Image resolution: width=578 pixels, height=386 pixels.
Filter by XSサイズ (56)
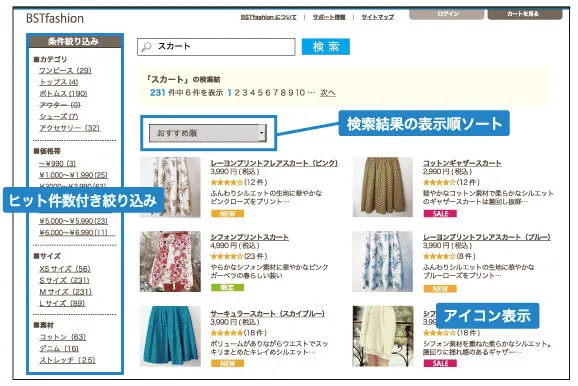[x=65, y=269]
